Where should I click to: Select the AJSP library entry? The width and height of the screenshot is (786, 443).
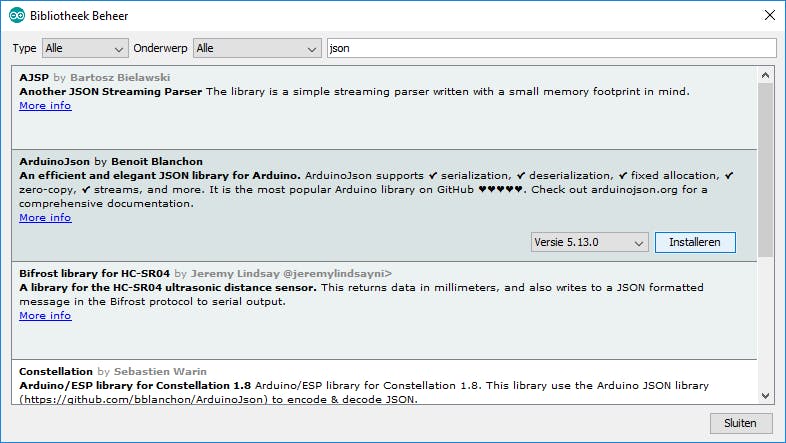click(x=34, y=77)
